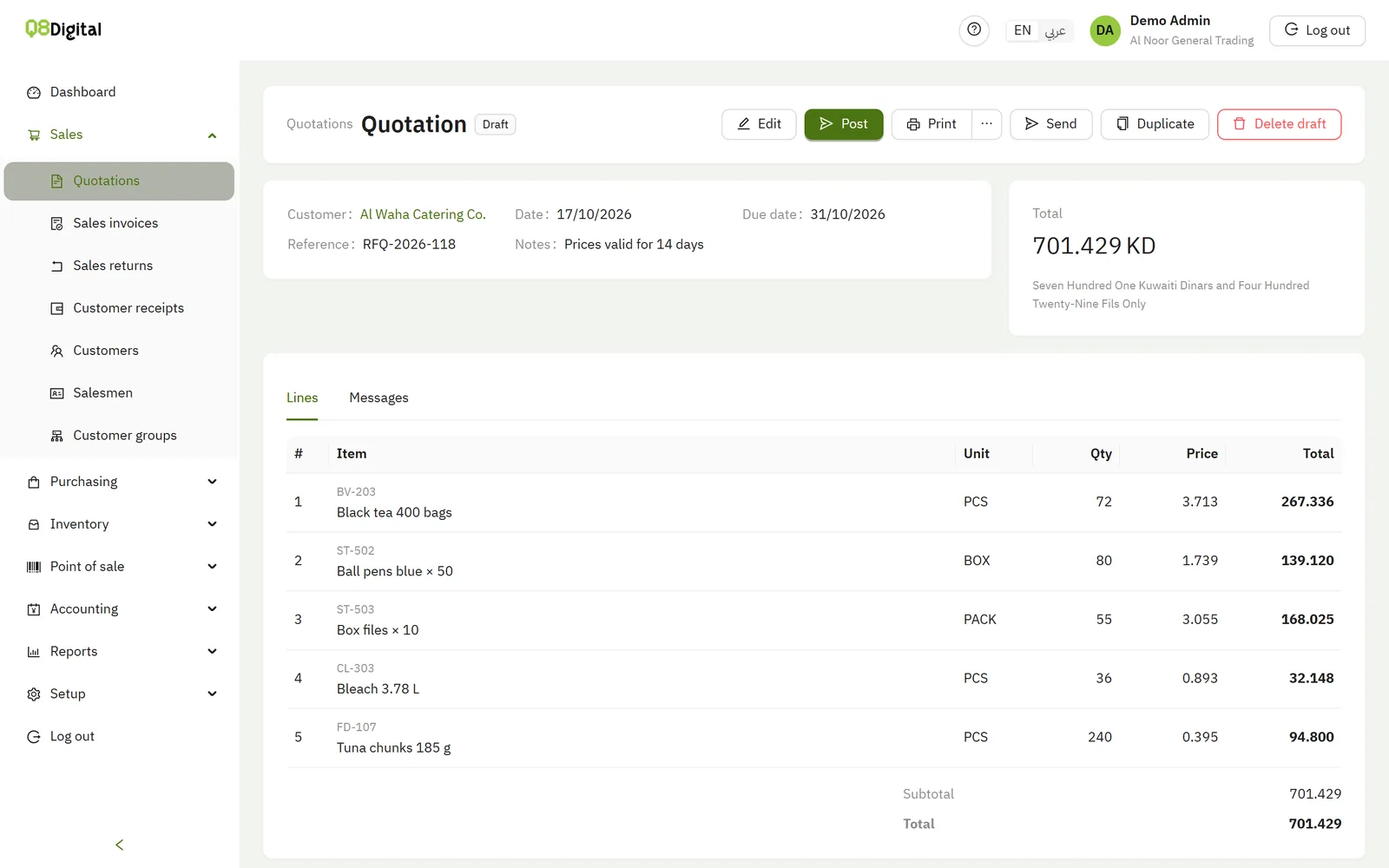Screen dimensions: 1389x868
Task: Switch to the Messages tab
Action: point(379,398)
